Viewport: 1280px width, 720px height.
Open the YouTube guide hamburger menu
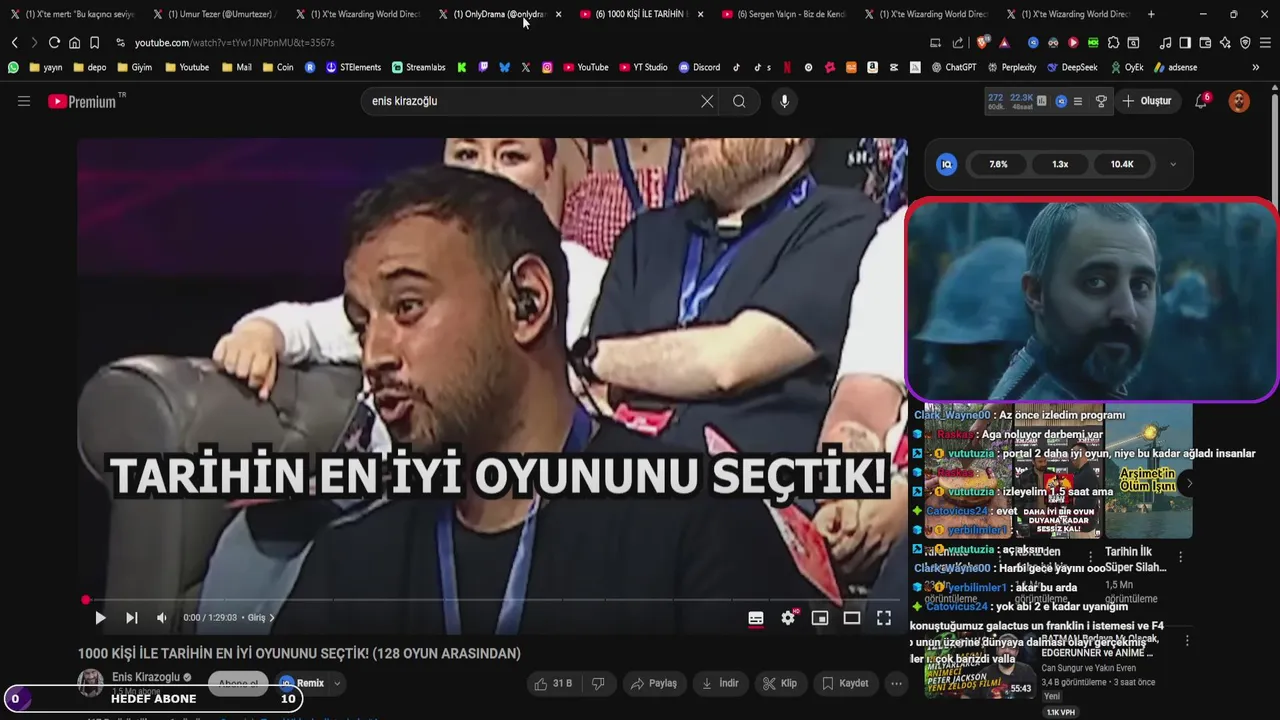click(x=24, y=101)
